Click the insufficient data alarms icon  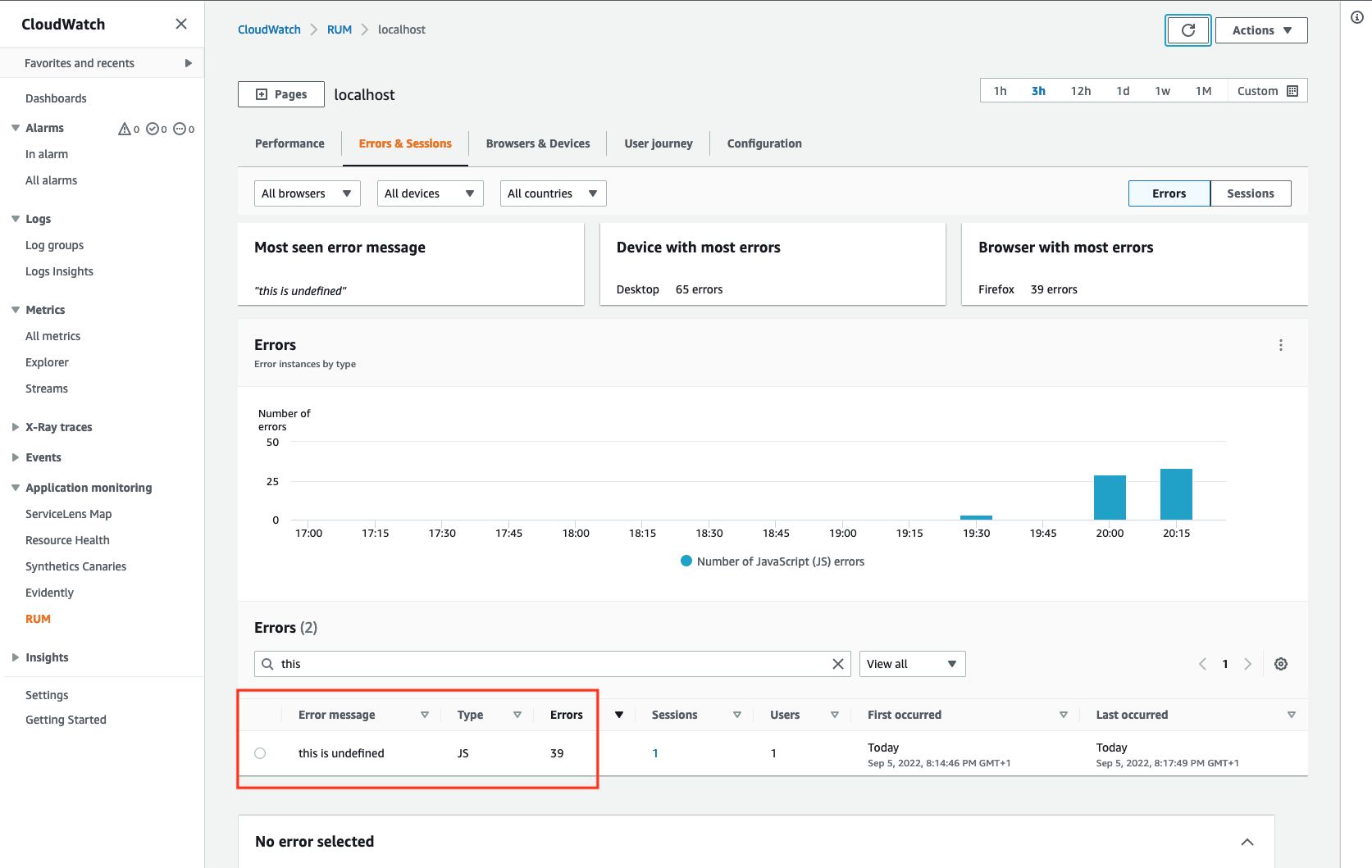180,129
